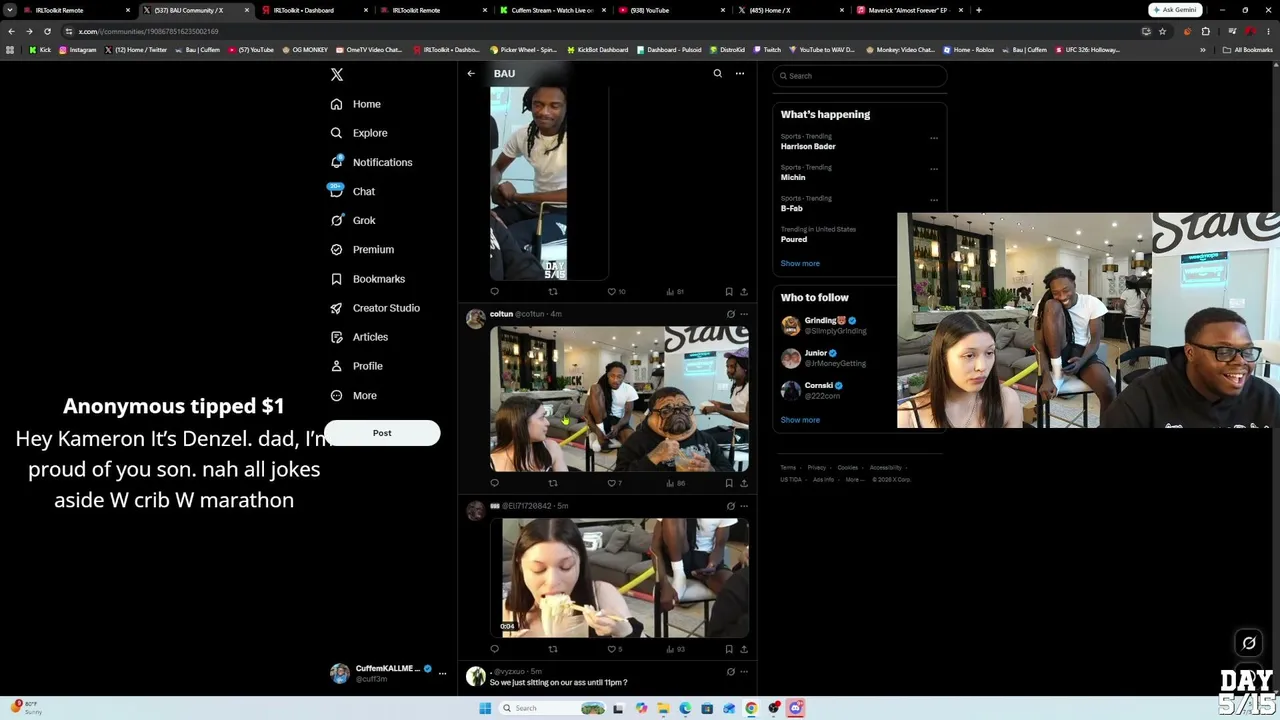The image size is (1280, 720).
Task: Bookmark the @Eli71720842 video post
Action: pyautogui.click(x=729, y=649)
